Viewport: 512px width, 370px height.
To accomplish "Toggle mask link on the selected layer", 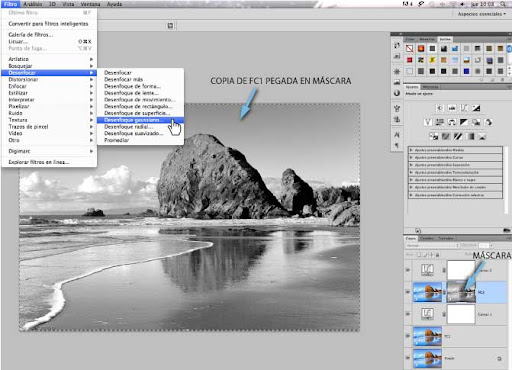I will pos(444,292).
